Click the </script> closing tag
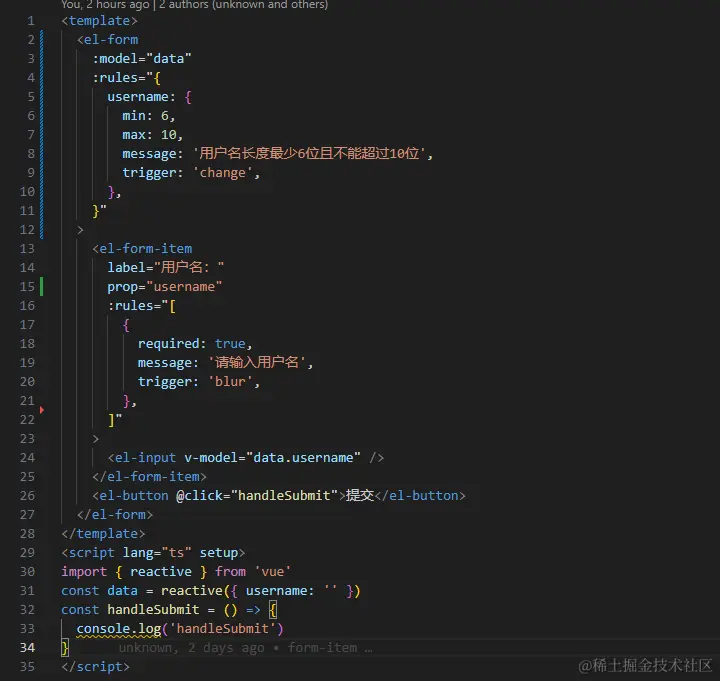The height and width of the screenshot is (681, 720). pos(96,666)
